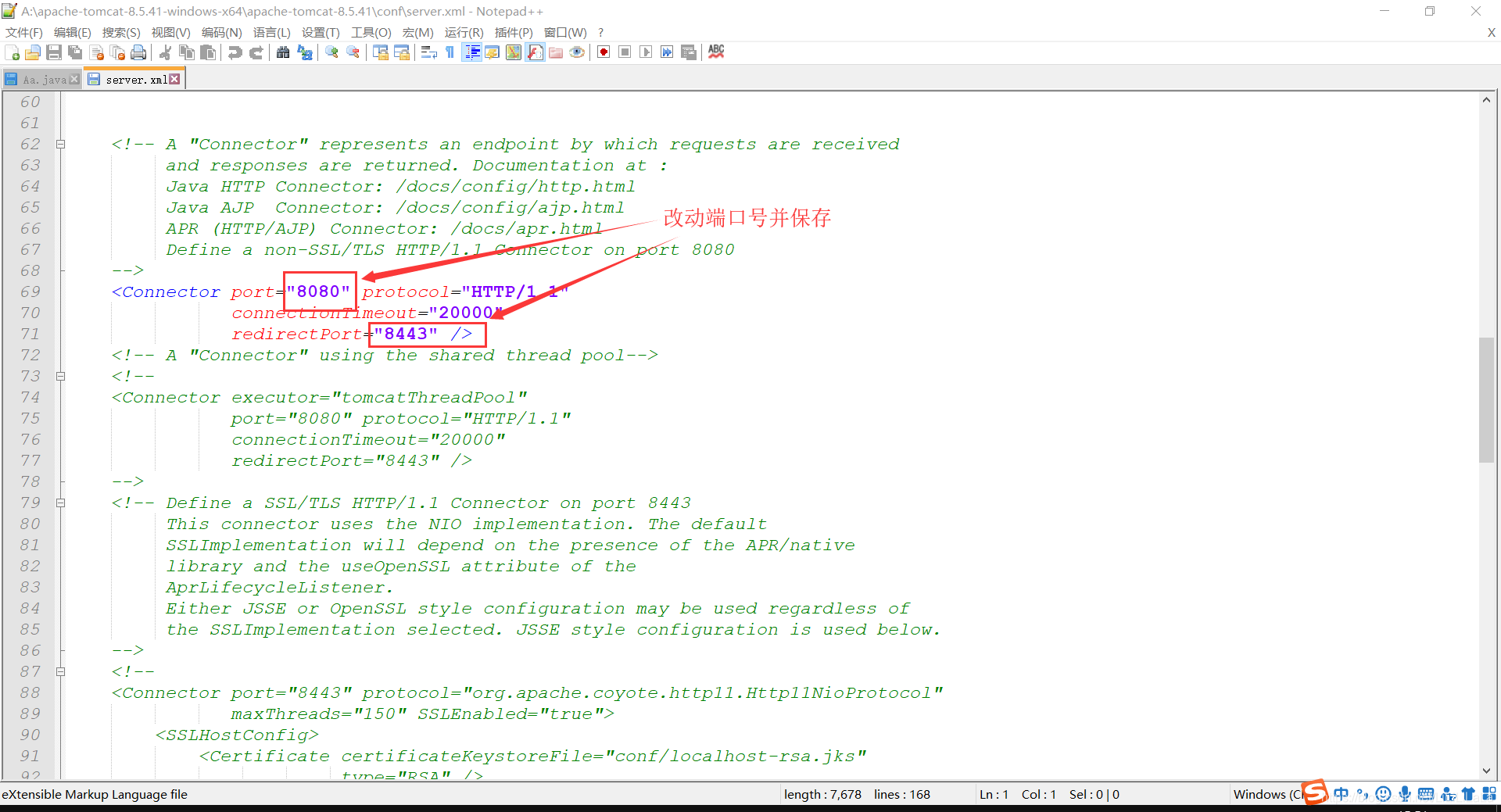Image resolution: width=1501 pixels, height=812 pixels.
Task: Click the Save All icon
Action: pos(75,52)
